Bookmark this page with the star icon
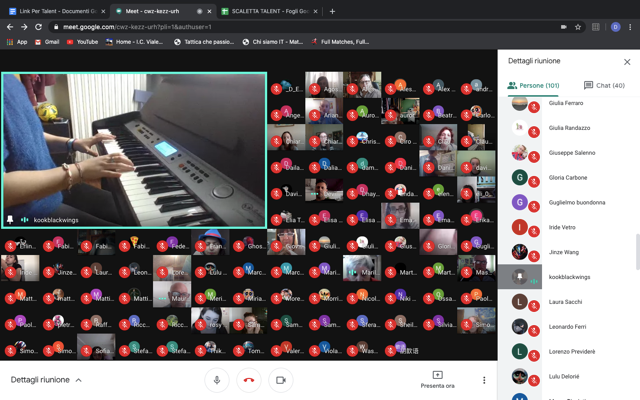 [x=577, y=27]
